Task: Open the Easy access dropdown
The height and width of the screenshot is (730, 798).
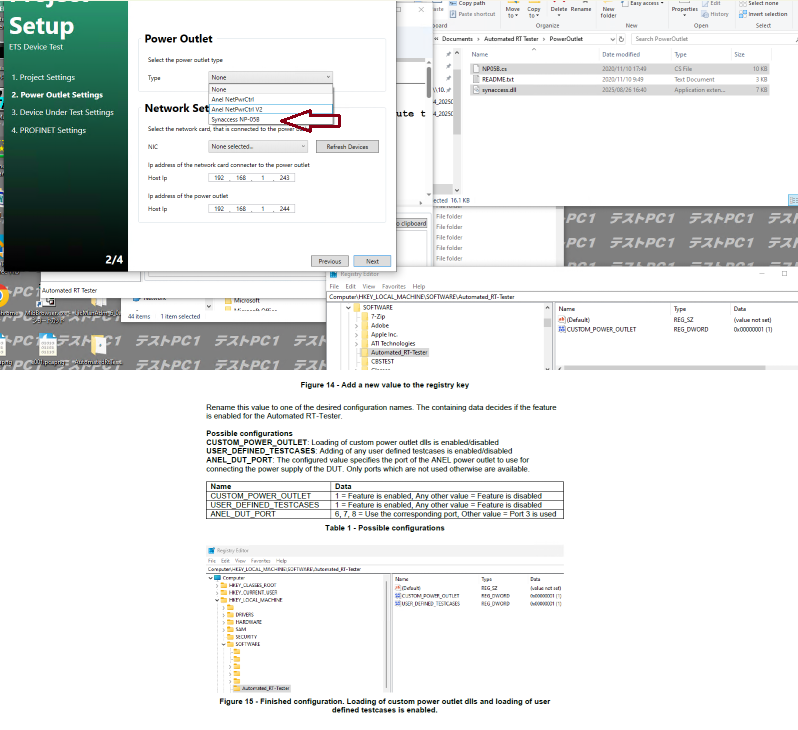Action: [646, 3]
